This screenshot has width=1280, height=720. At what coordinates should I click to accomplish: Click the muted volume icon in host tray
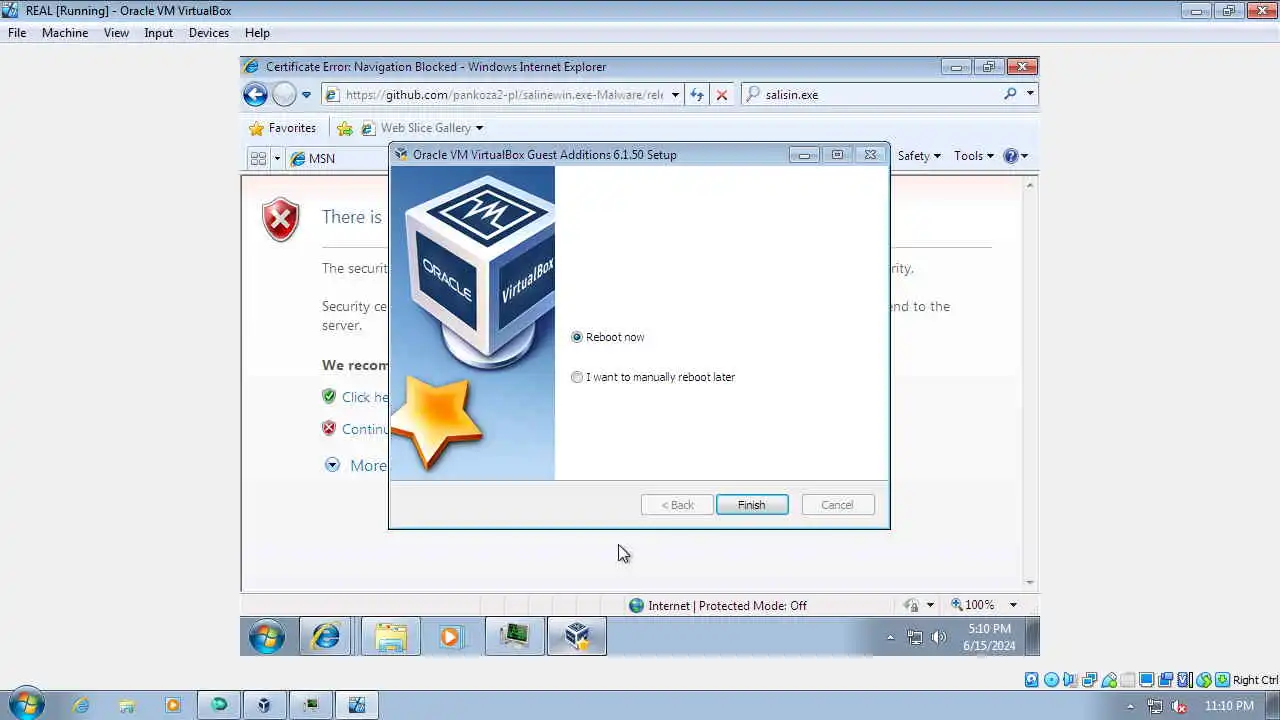tap(1179, 706)
